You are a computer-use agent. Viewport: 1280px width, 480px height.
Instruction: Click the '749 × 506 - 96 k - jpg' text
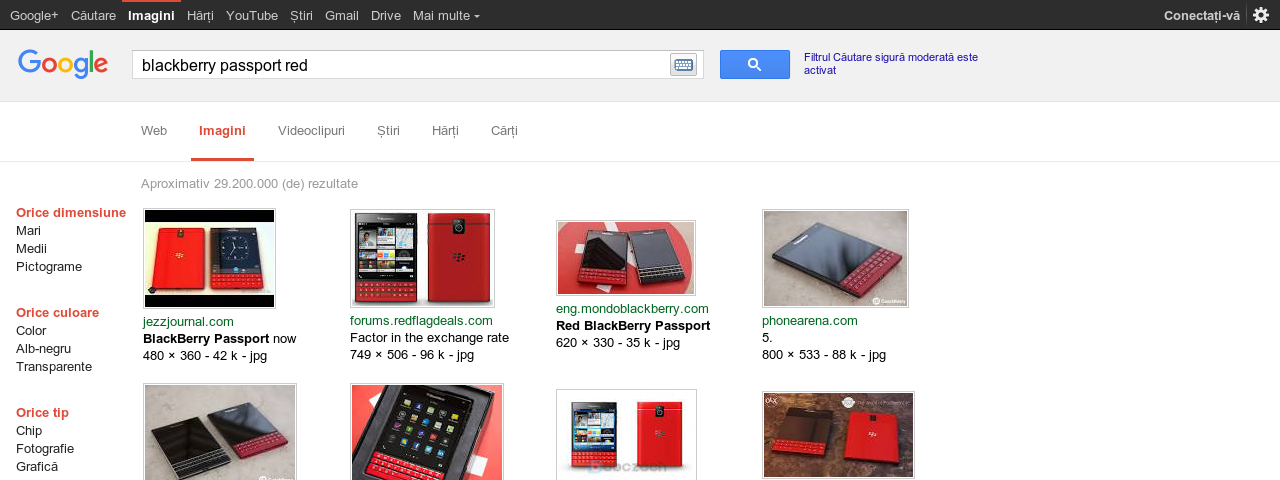(x=412, y=354)
